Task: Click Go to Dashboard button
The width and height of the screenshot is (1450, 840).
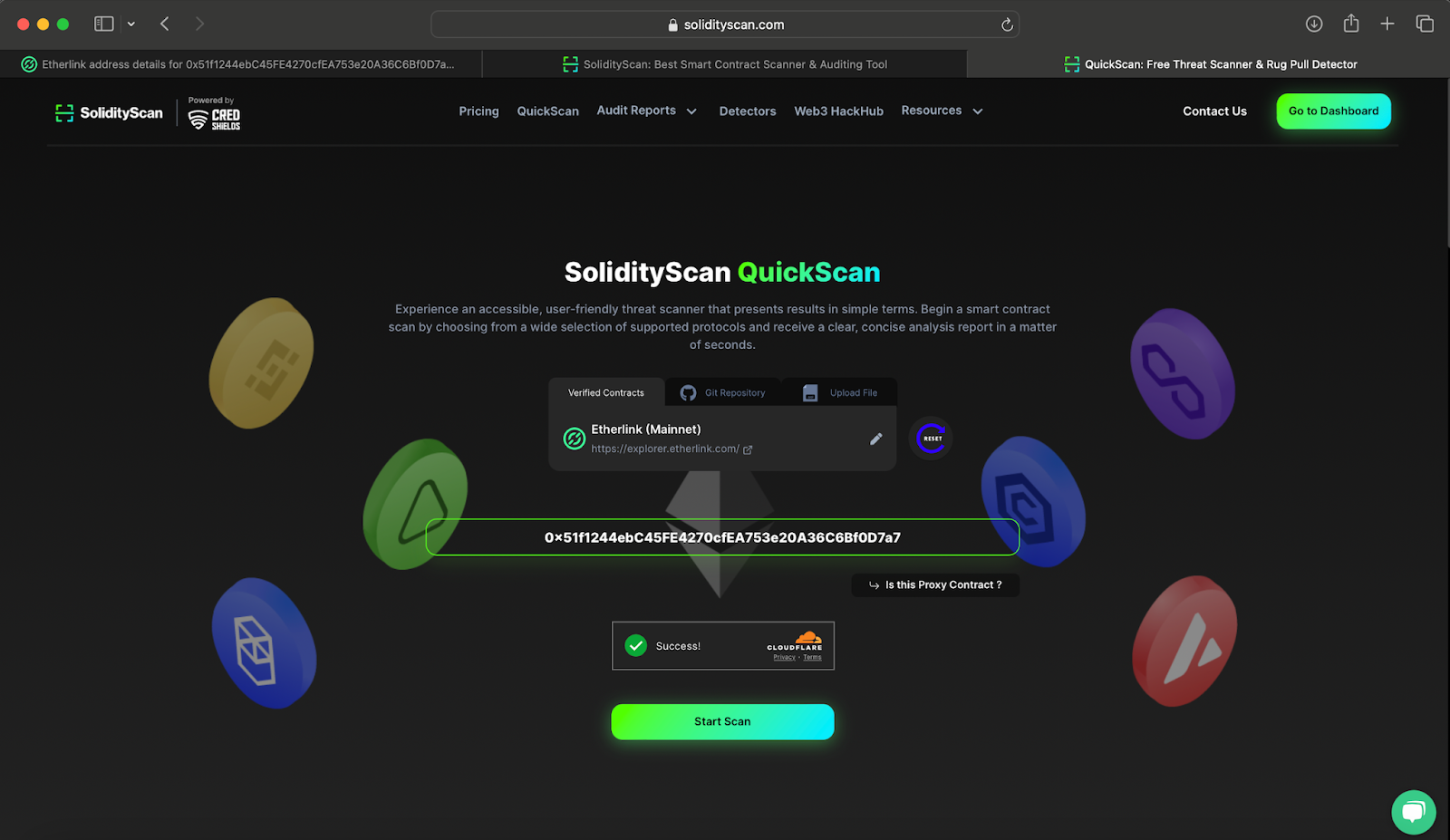Action: [1334, 111]
